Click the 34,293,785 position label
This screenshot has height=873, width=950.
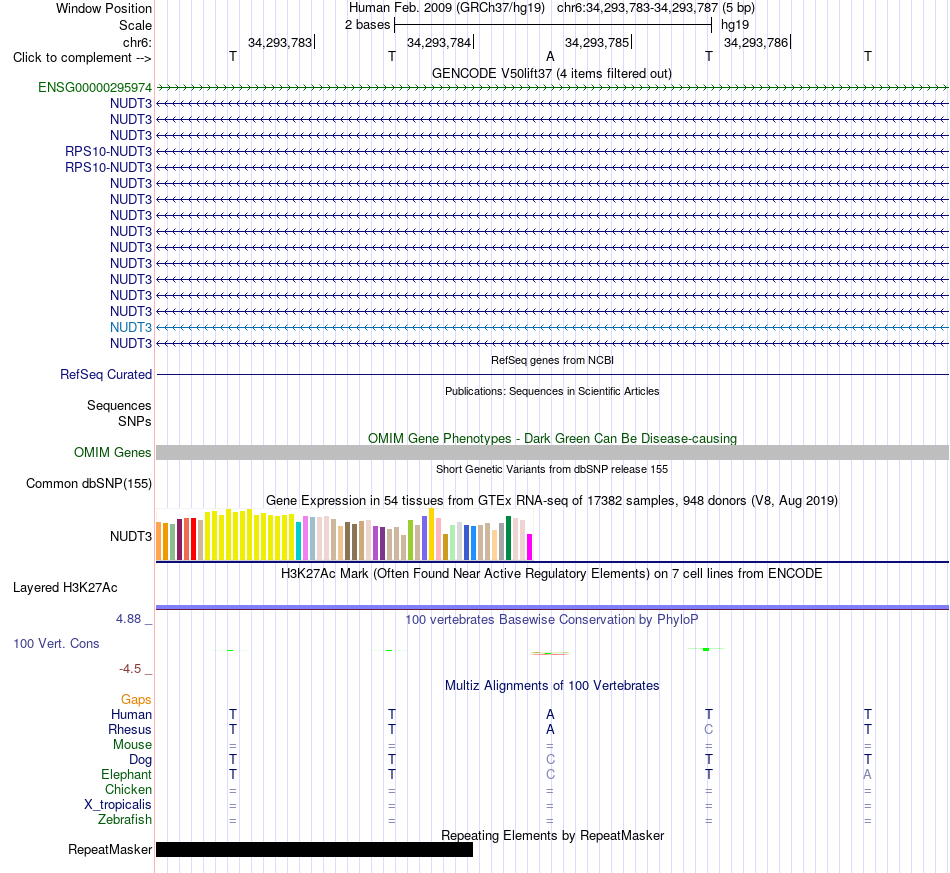[597, 42]
